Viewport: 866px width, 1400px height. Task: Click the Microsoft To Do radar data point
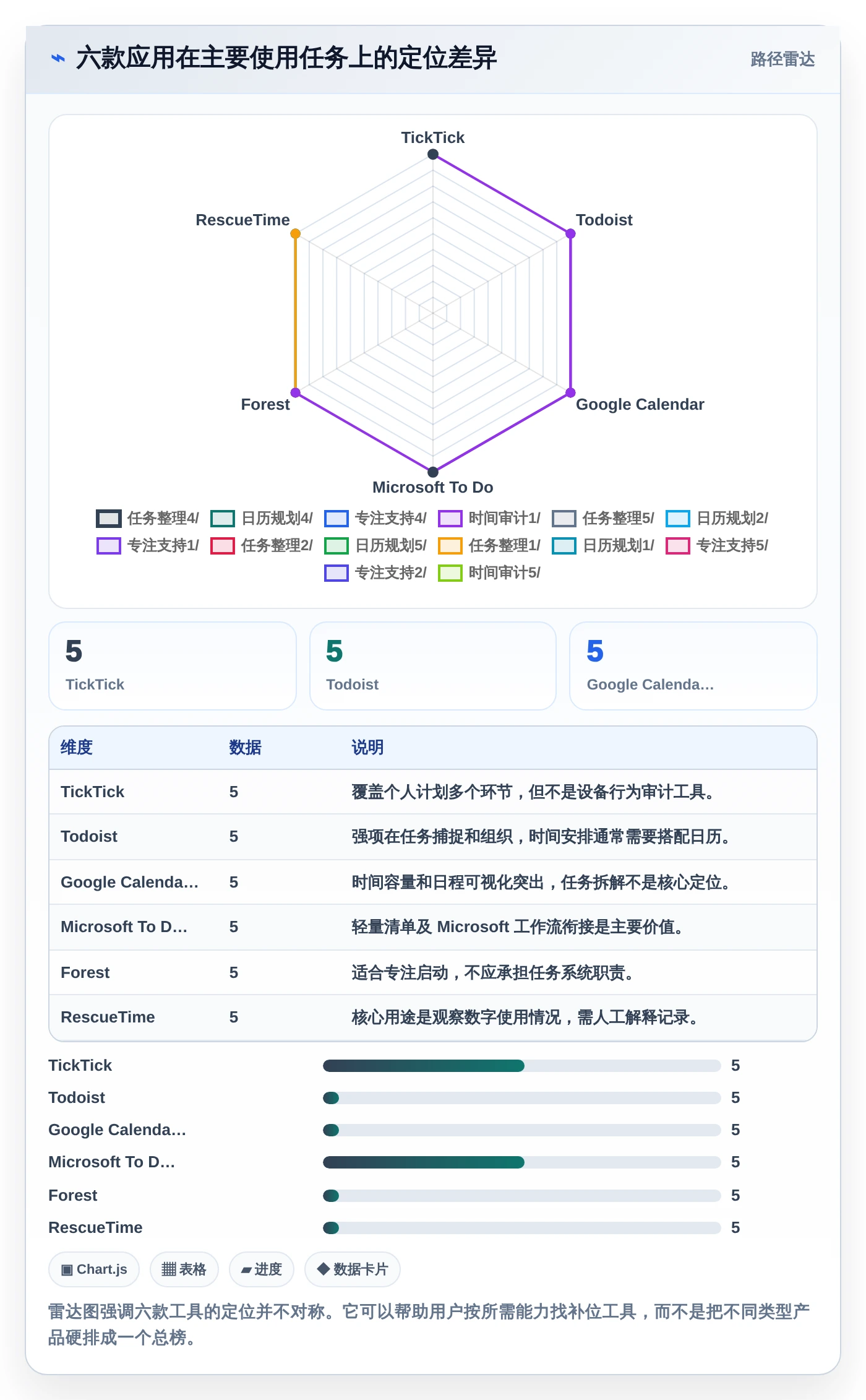coord(433,472)
